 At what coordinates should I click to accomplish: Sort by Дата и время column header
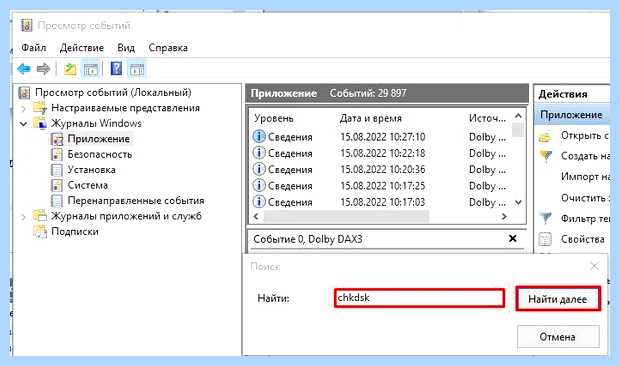point(370,118)
